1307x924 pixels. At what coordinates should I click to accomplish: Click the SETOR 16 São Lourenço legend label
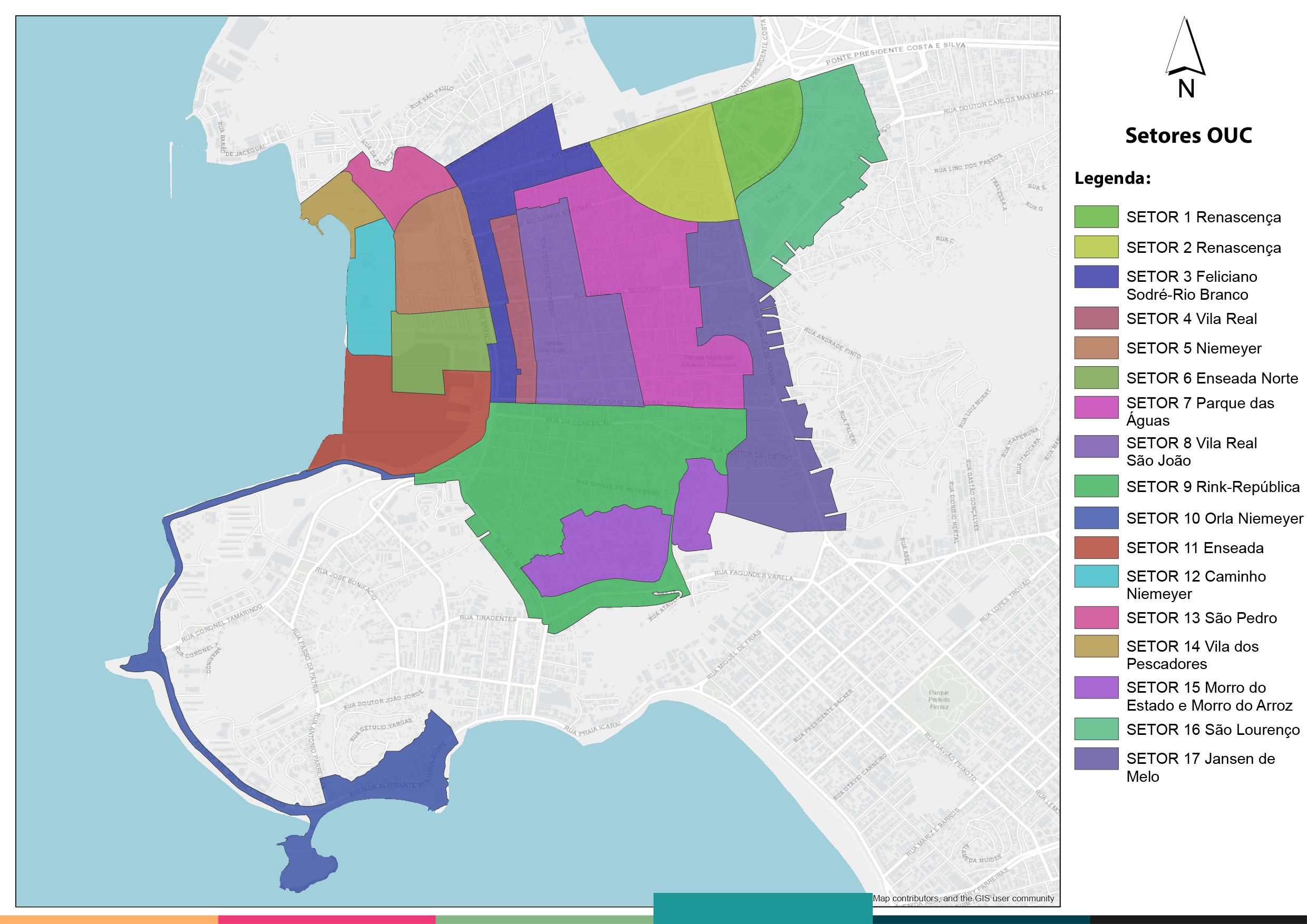coord(1213,730)
